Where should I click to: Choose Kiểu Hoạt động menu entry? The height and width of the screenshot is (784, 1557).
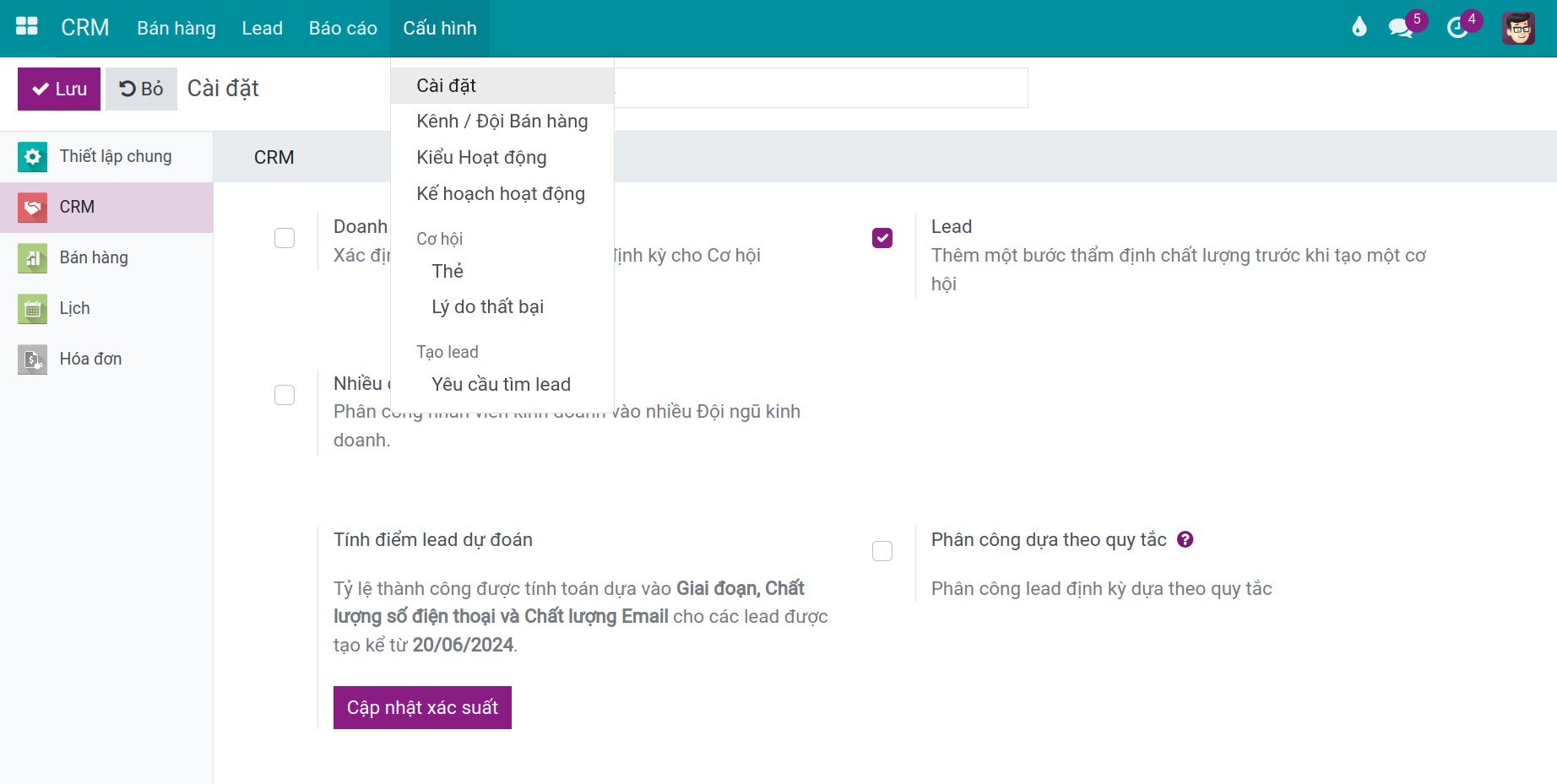click(502, 158)
